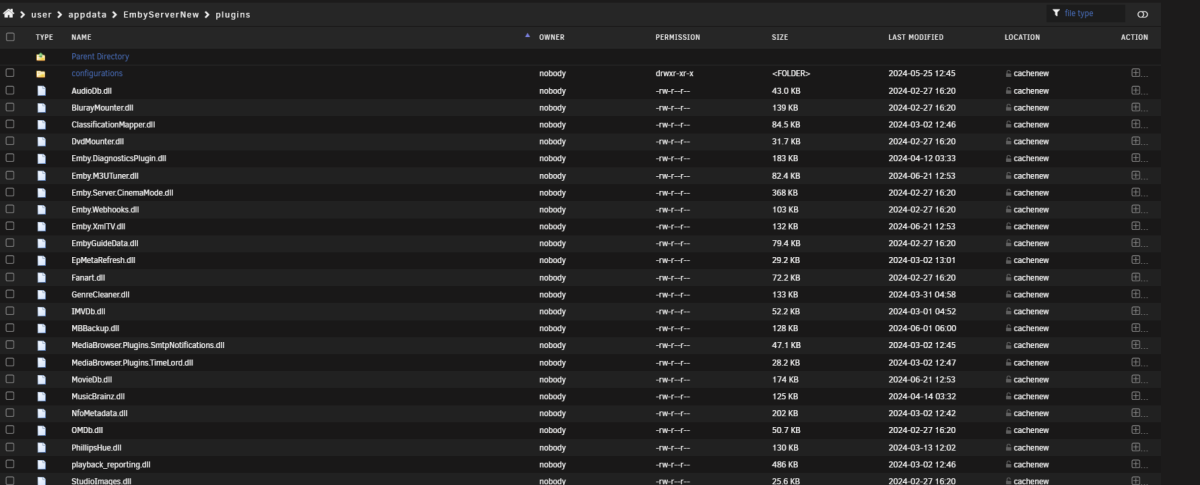Check the box for Emby.Server.CinemaMode.dll

(x=10, y=193)
